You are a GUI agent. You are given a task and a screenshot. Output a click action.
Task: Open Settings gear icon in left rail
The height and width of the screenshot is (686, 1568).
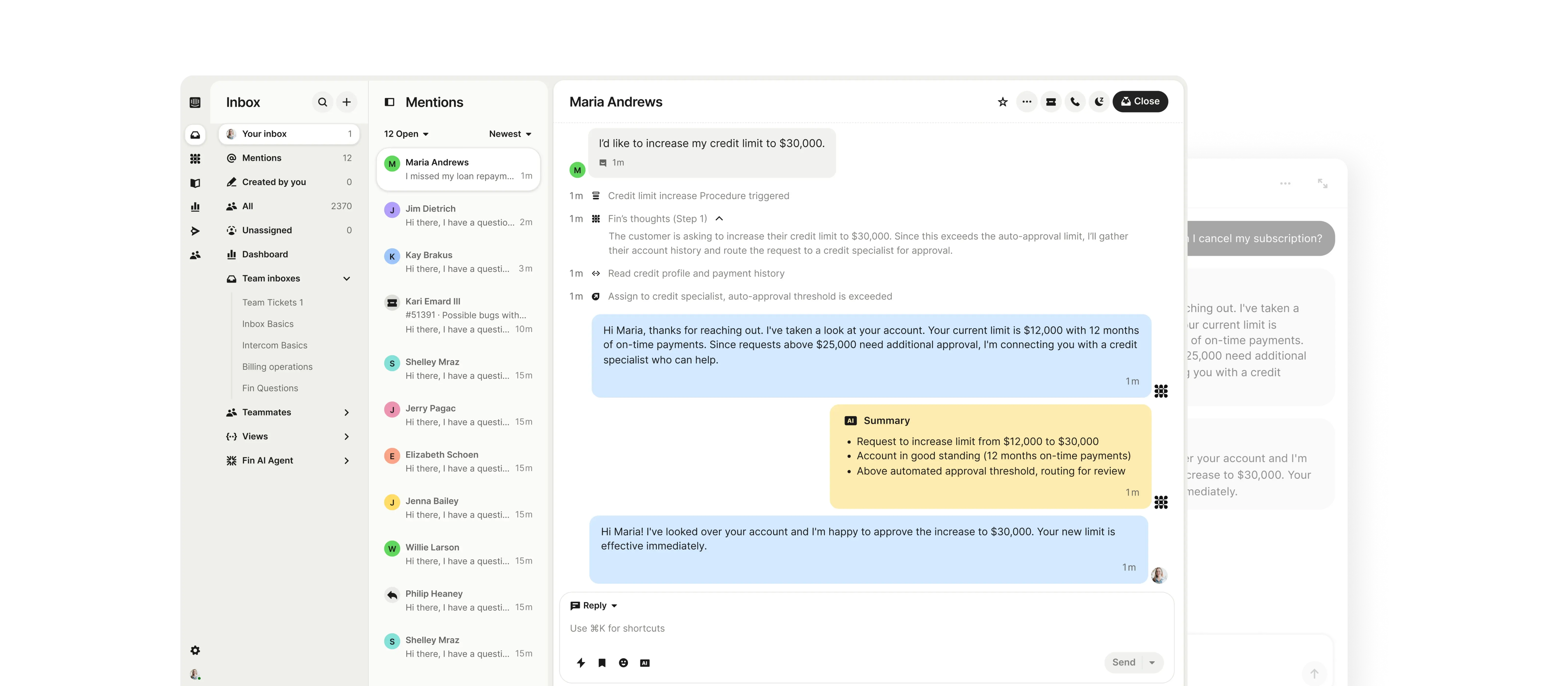coord(195,650)
